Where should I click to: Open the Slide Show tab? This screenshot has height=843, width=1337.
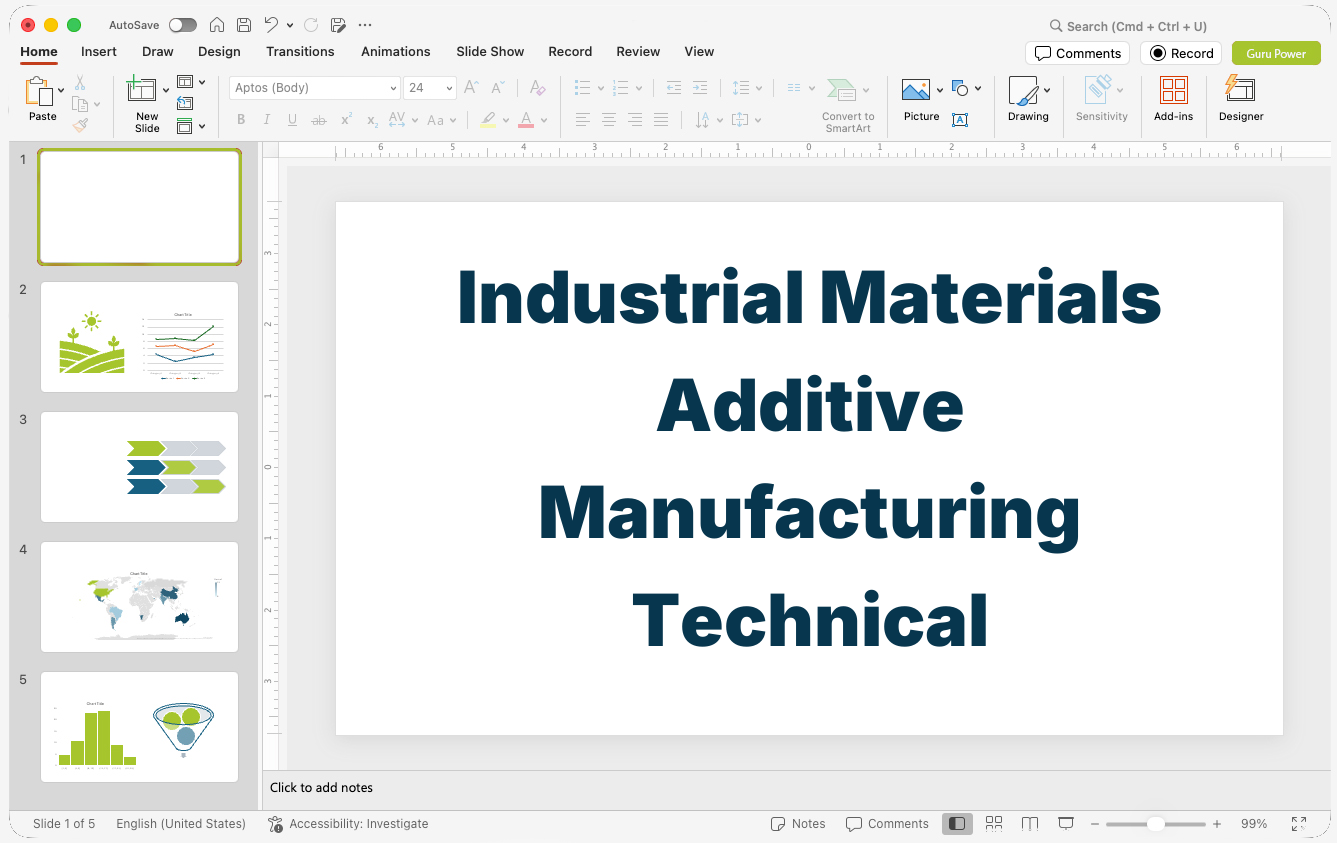[490, 51]
